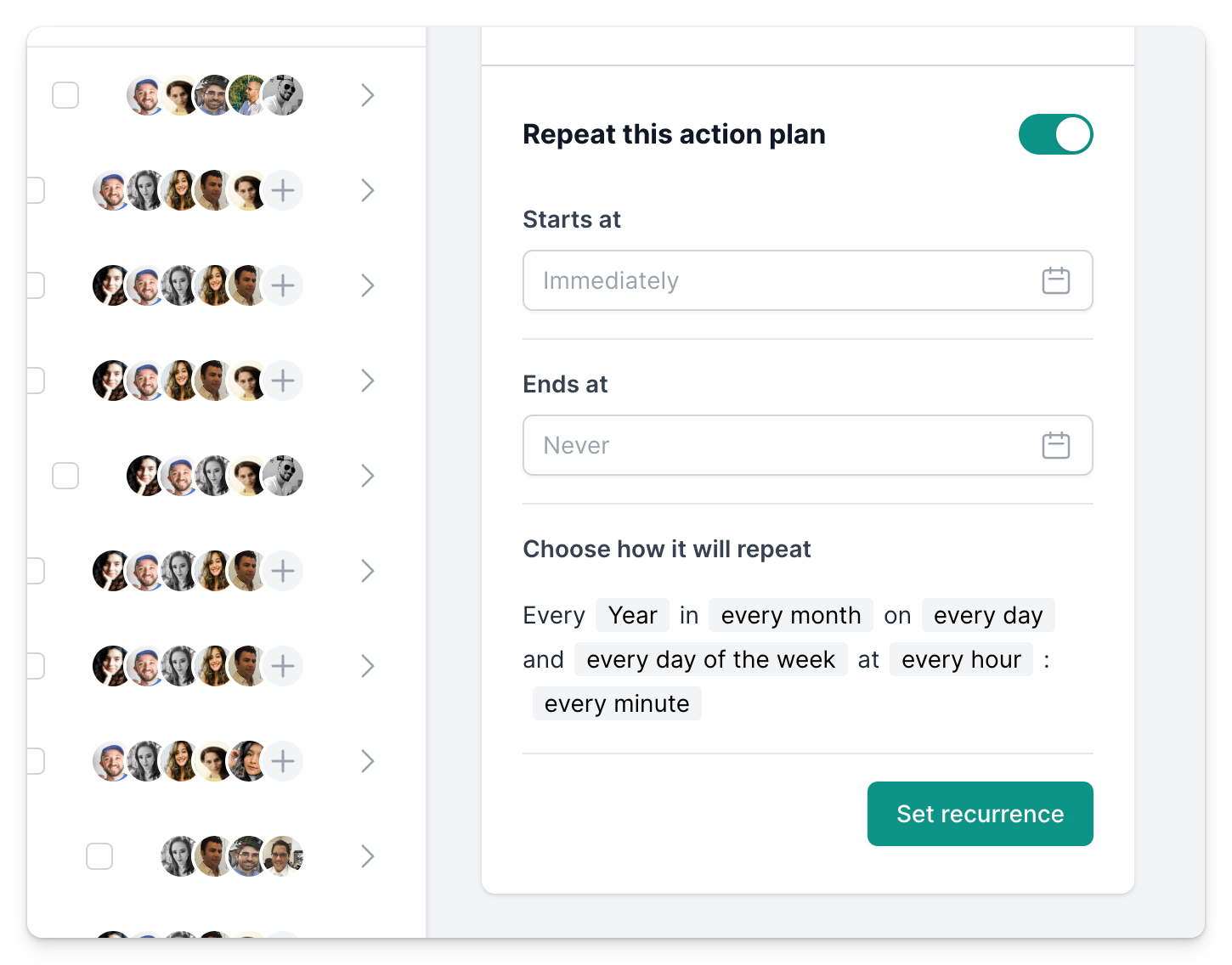Click calendar icon in Ends at field
1232x965 pixels.
tap(1055, 445)
